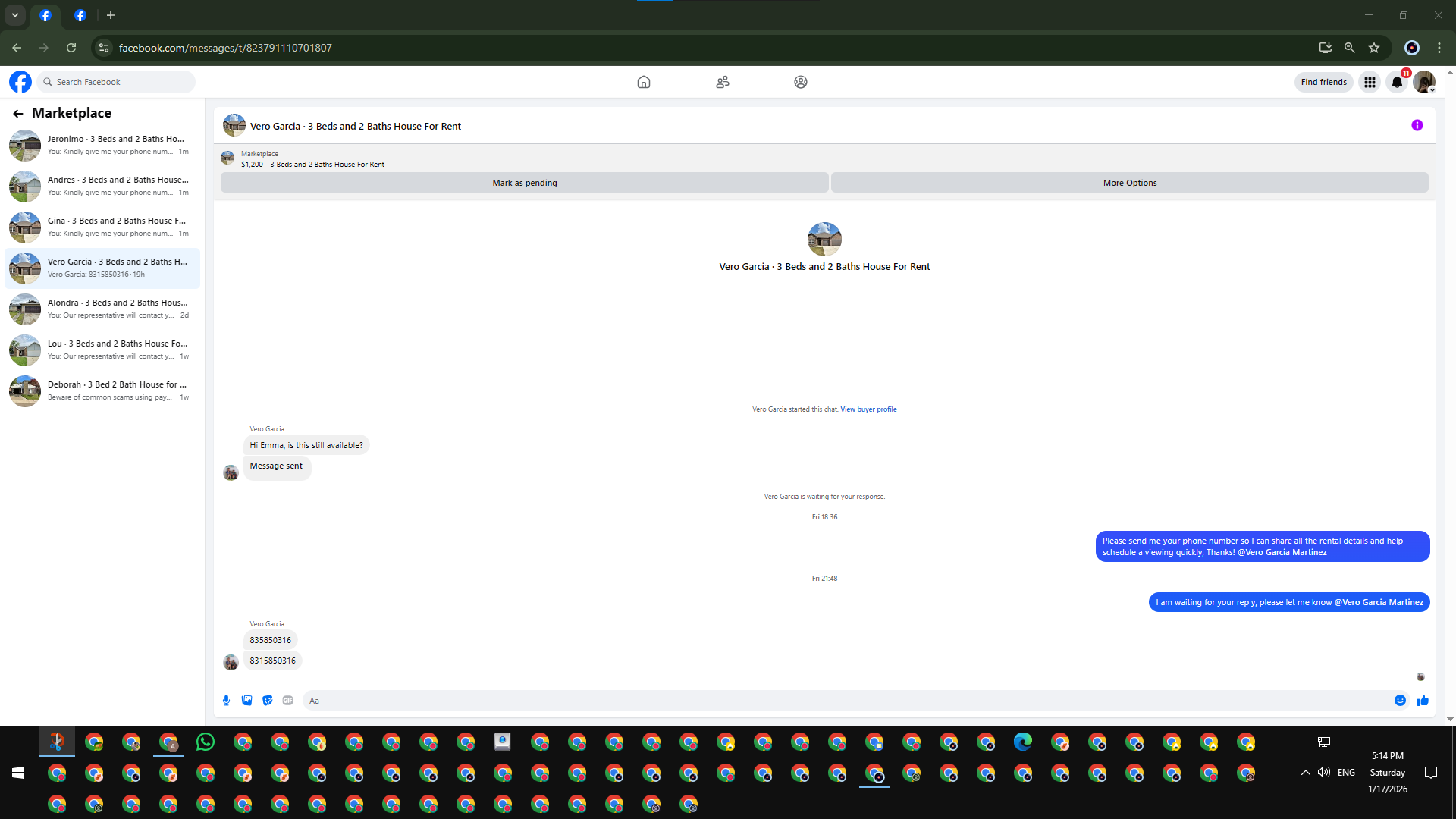
Task: Click the voice clip microphone icon
Action: (x=226, y=701)
